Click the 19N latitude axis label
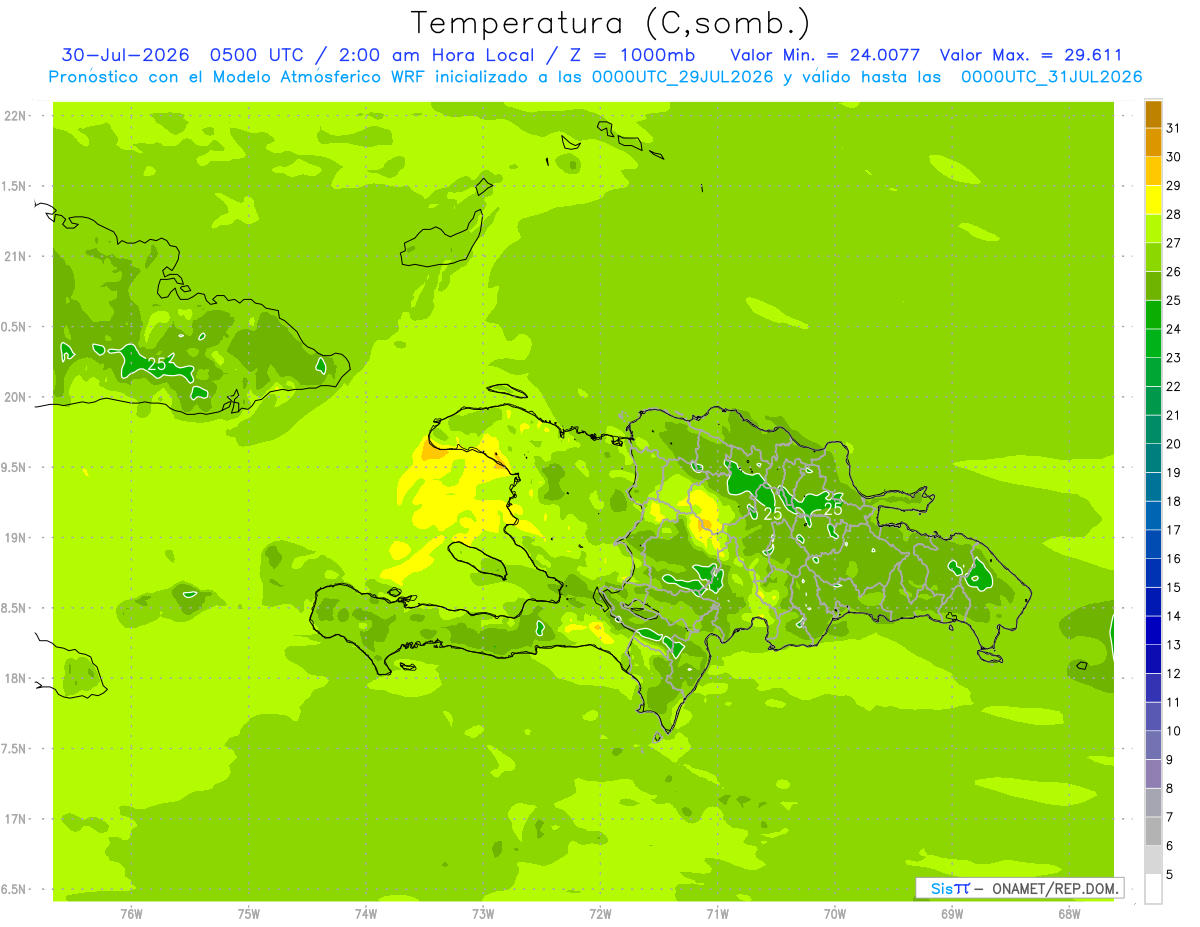Screen dimensions: 1200x927 click(x=15, y=538)
